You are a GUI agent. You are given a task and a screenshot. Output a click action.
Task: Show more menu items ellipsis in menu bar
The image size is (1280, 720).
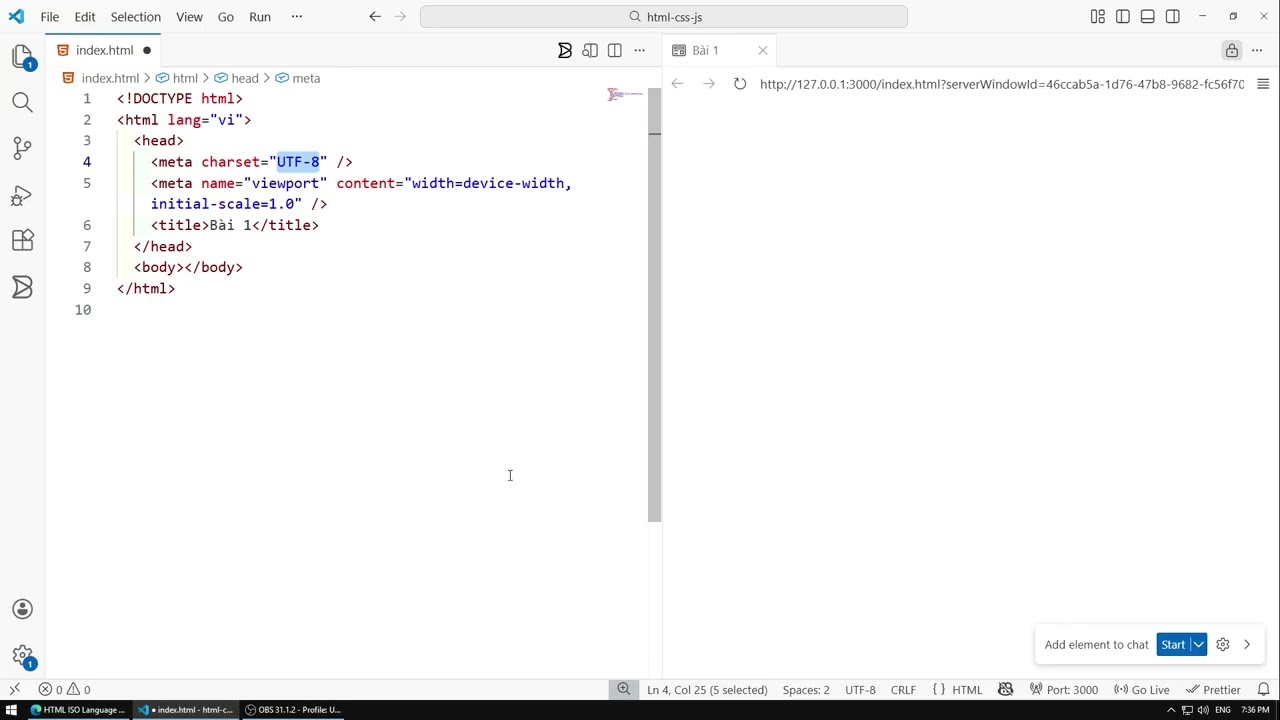296,16
